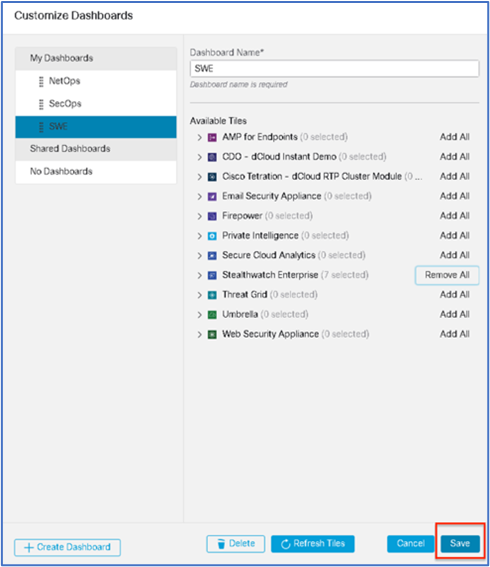
Task: Add All Firepower tiles
Action: coord(455,216)
